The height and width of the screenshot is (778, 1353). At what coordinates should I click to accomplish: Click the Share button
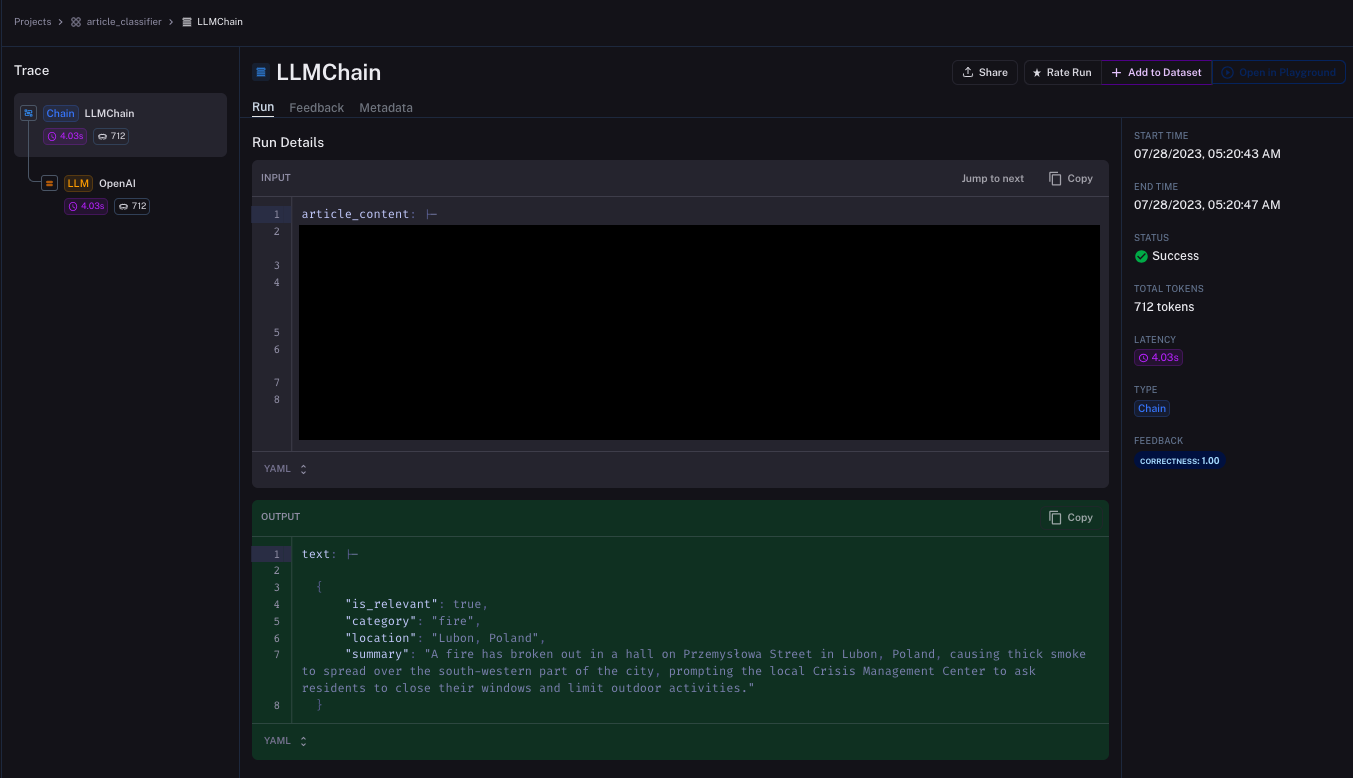[985, 72]
